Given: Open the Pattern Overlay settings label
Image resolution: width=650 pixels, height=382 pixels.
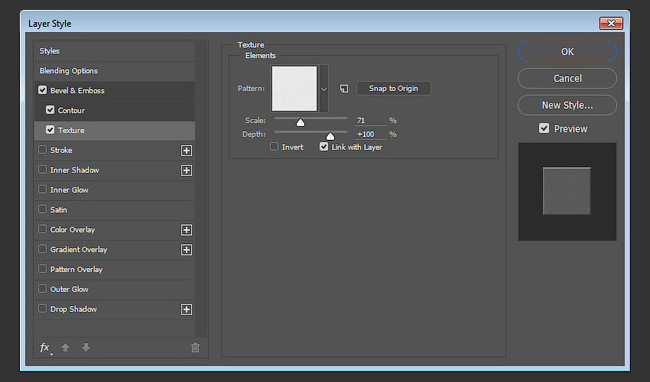Looking at the screenshot, I should point(76,269).
